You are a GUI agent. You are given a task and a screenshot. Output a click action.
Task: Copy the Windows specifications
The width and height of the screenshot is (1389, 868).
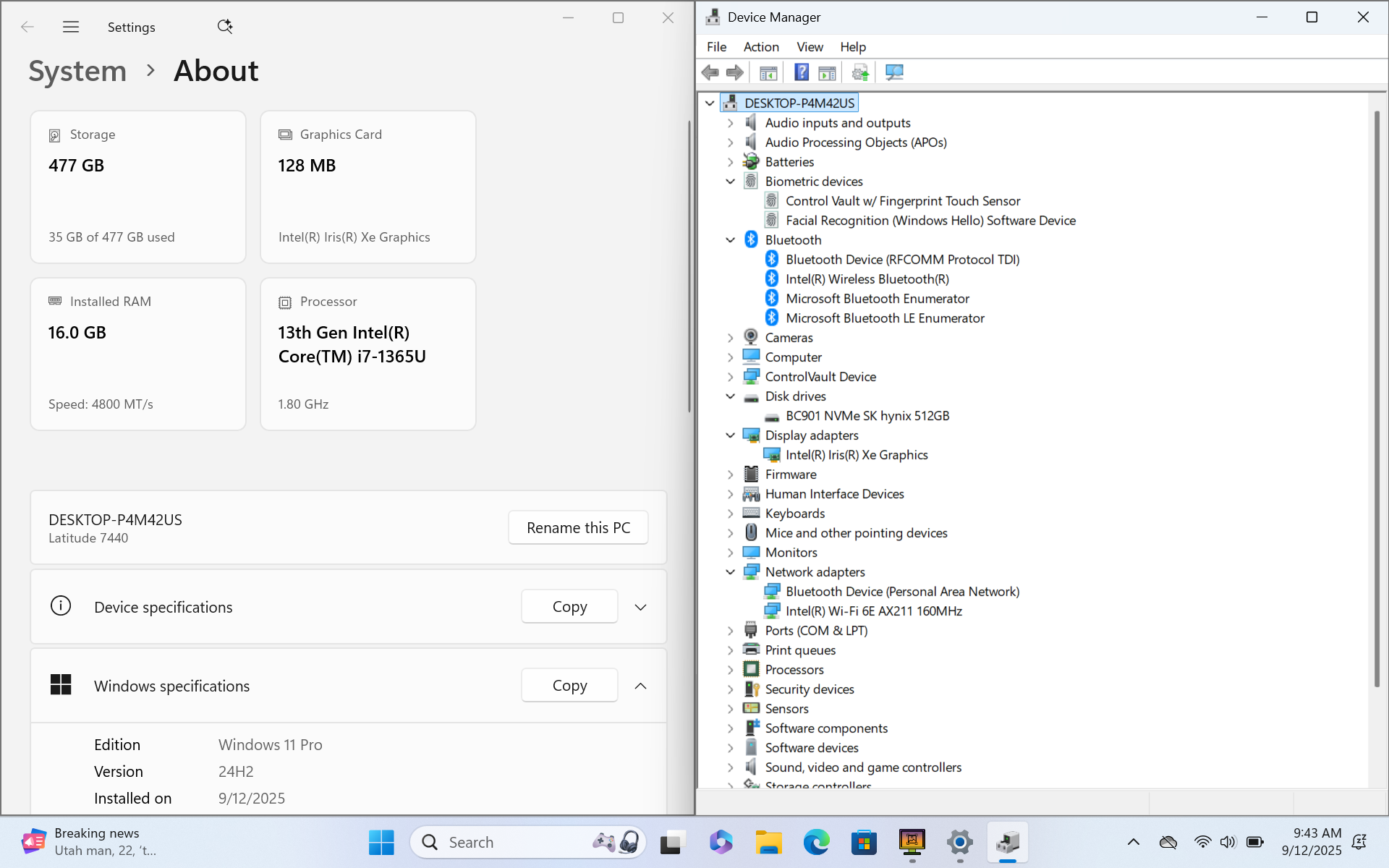[x=569, y=686]
